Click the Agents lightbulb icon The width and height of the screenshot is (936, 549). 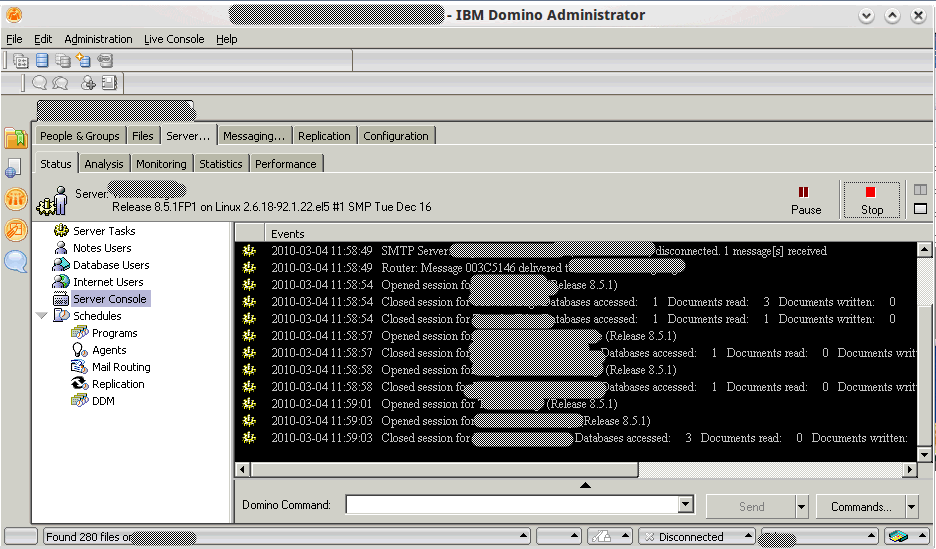(79, 350)
